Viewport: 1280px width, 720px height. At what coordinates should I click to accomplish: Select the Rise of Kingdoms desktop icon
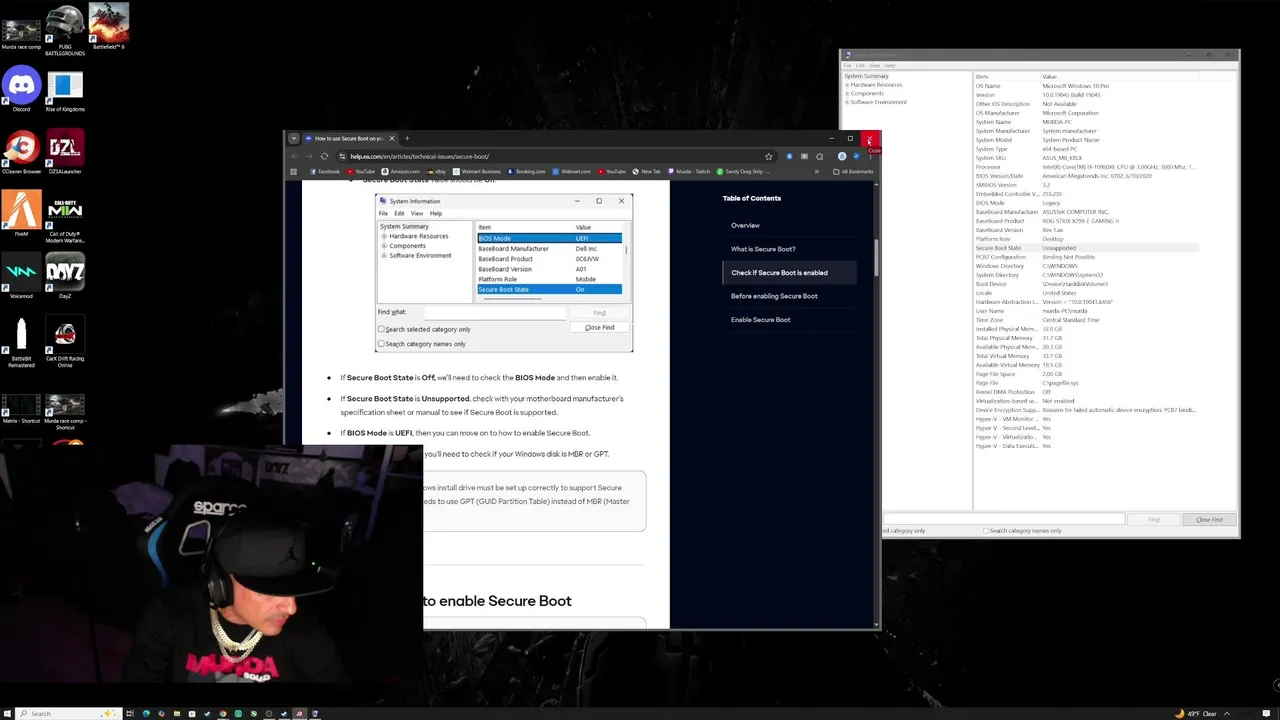coord(64,89)
